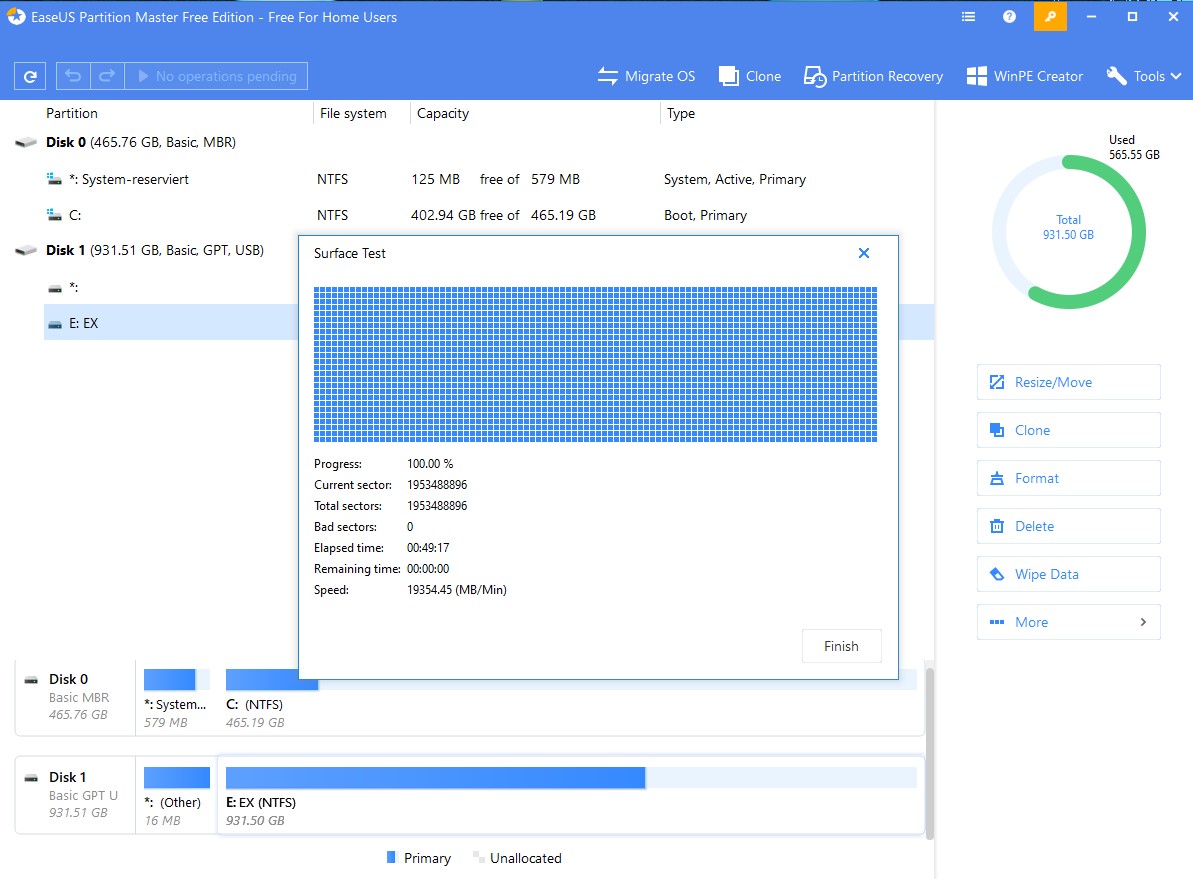Screen dimensions: 1193x879
Task: Click the File system column header
Action: (353, 113)
